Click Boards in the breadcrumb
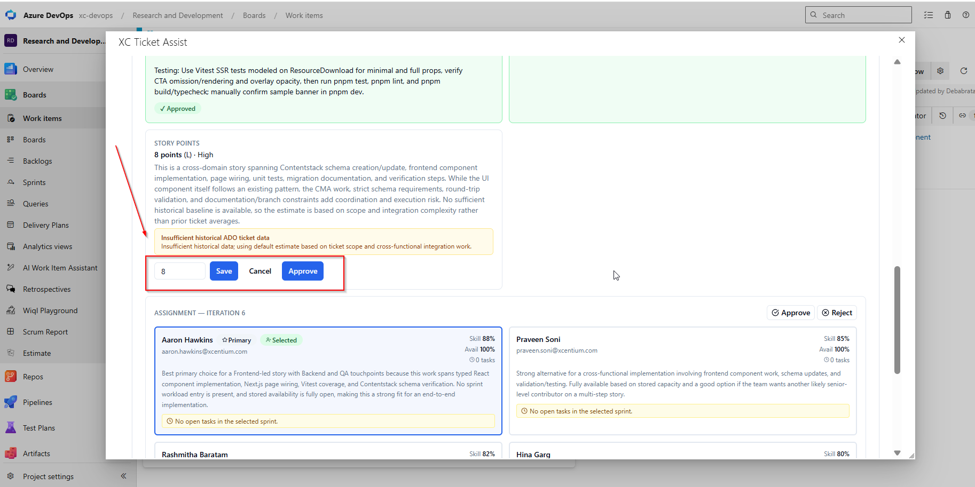The height and width of the screenshot is (487, 975). click(x=254, y=15)
